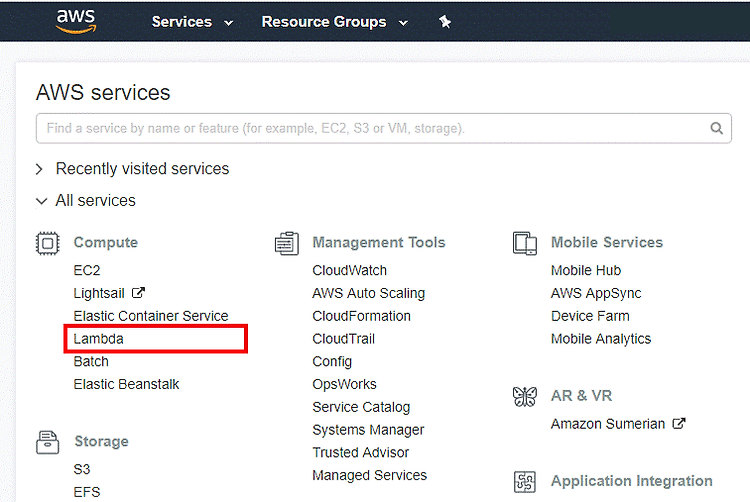Click the AWS logo in header
This screenshot has width=750, height=502.
tap(76, 21)
